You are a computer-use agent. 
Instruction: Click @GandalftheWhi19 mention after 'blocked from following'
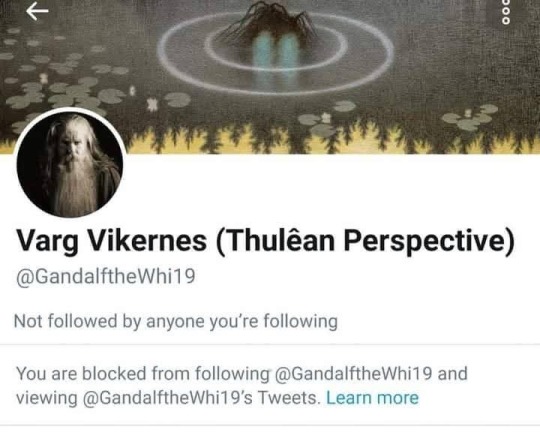coord(353,374)
